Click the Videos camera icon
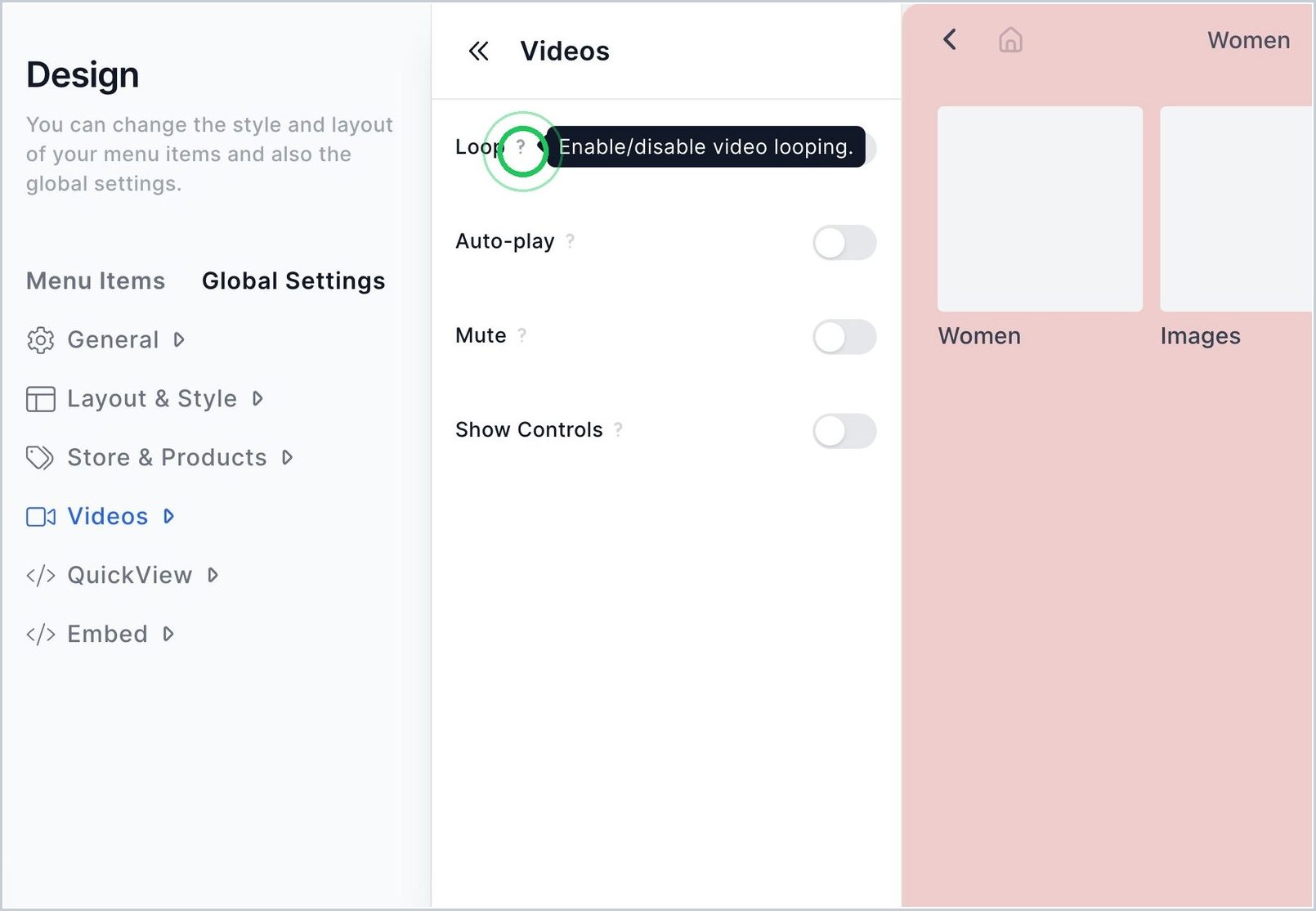Screen dimensions: 1316x911 coord(40,517)
